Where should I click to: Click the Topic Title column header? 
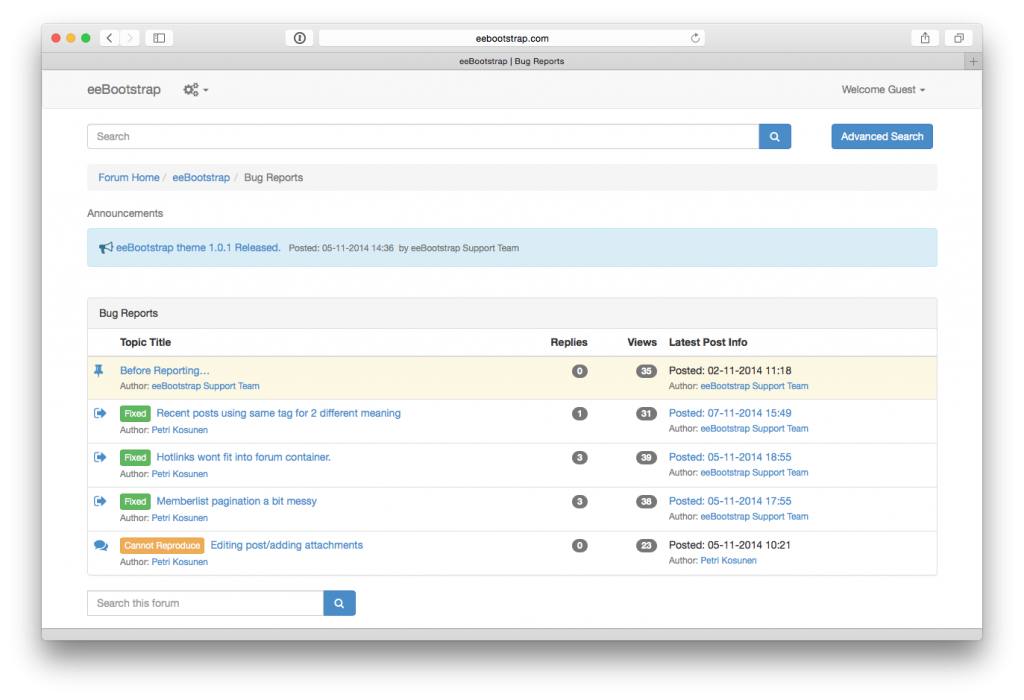click(145, 342)
